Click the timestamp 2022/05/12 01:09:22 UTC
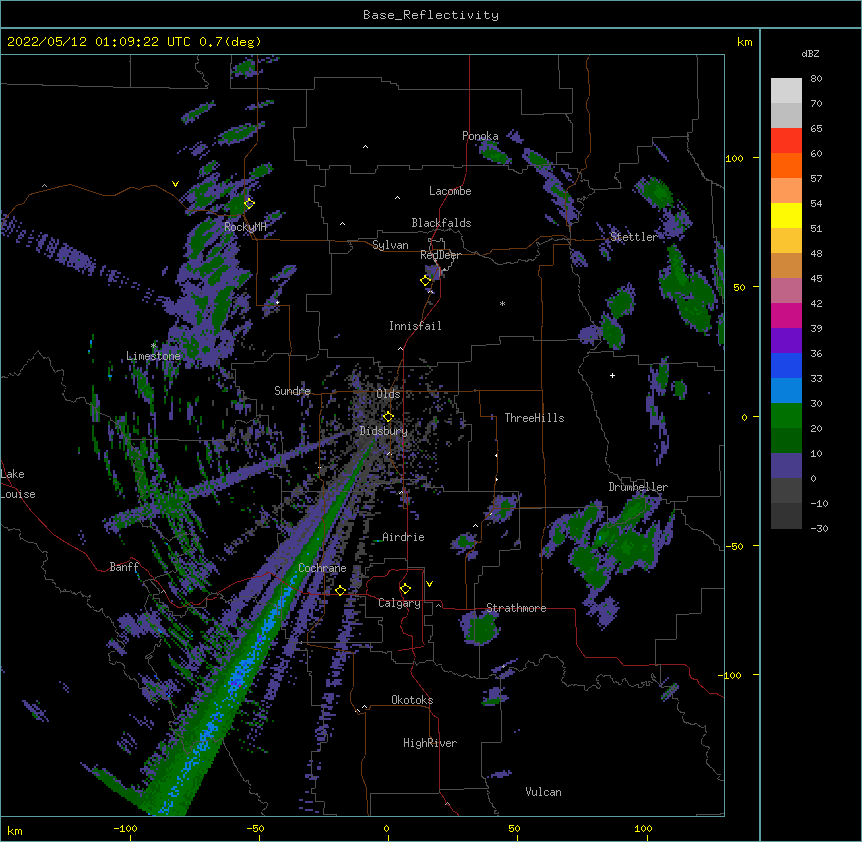The height and width of the screenshot is (842, 862). point(99,42)
